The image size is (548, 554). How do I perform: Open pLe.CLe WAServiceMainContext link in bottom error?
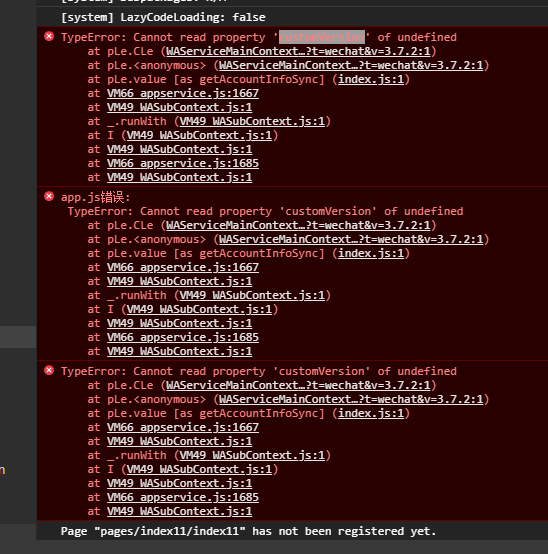pos(298,385)
